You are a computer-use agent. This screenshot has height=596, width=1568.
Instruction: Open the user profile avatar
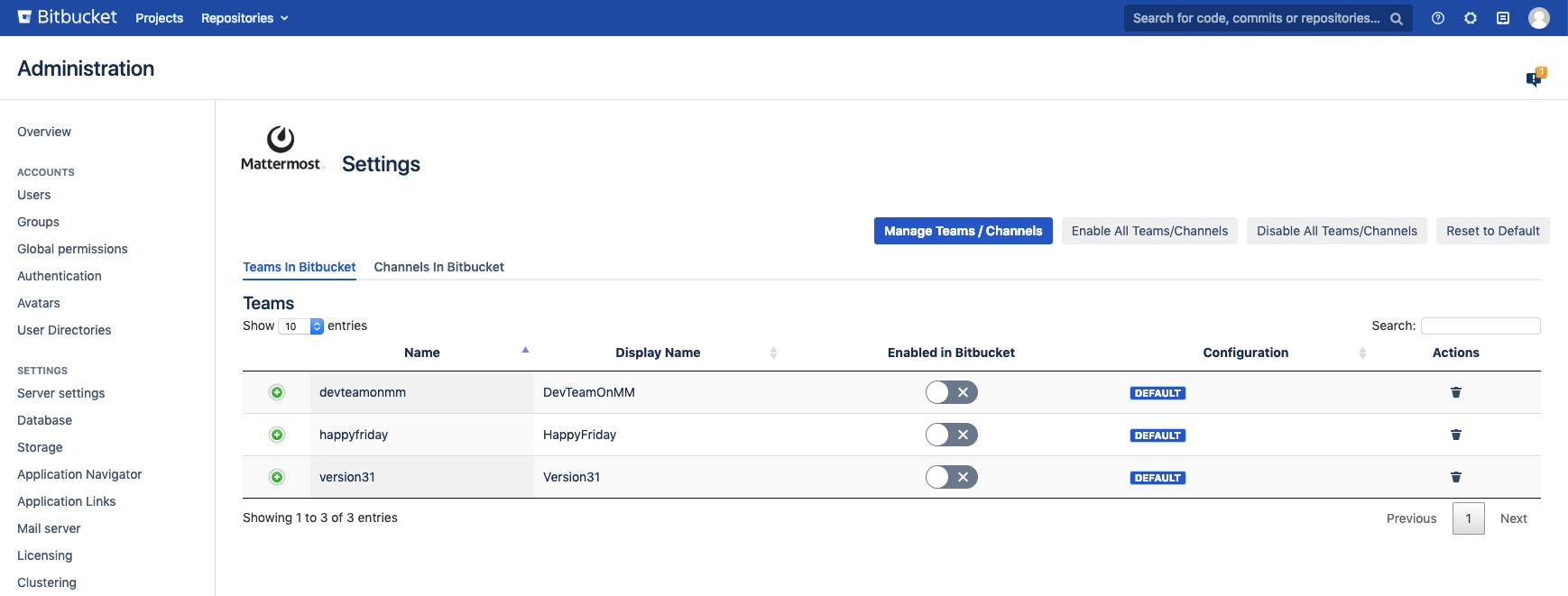(1538, 18)
